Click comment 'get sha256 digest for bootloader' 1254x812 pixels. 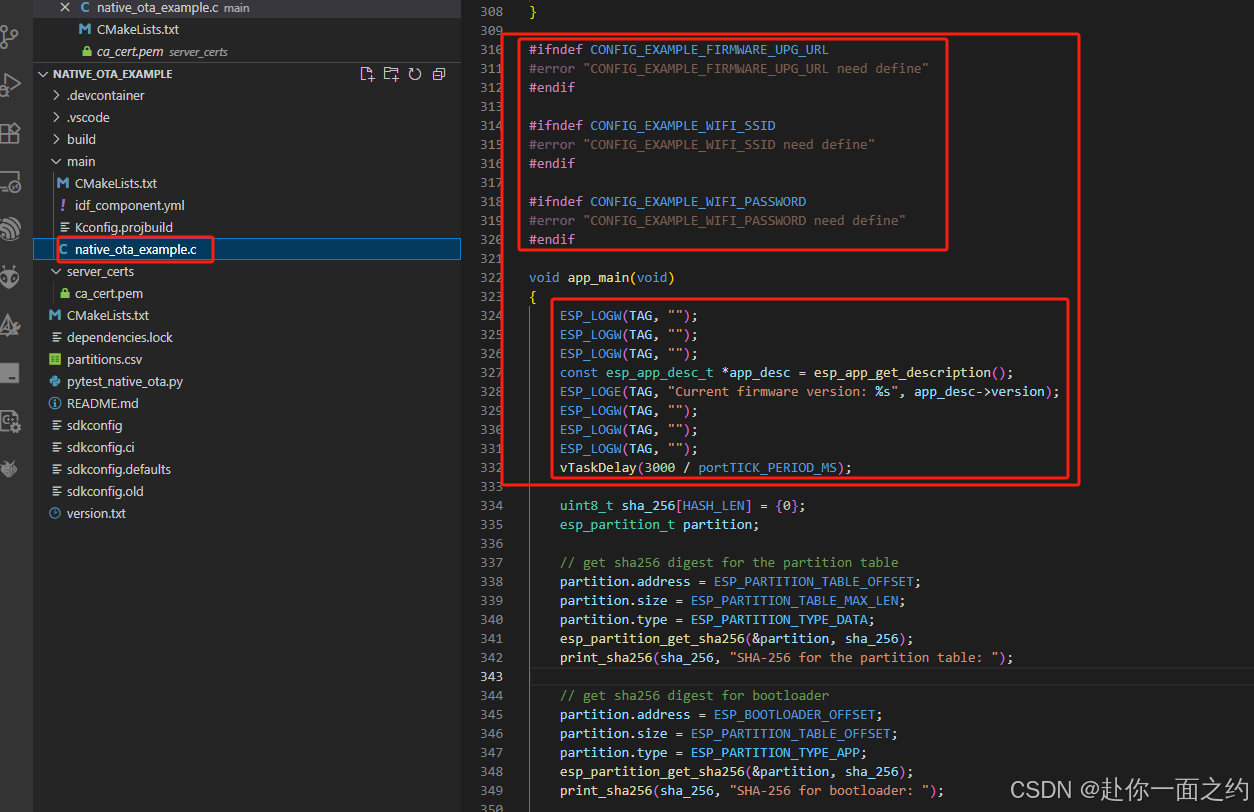[x=694, y=696]
